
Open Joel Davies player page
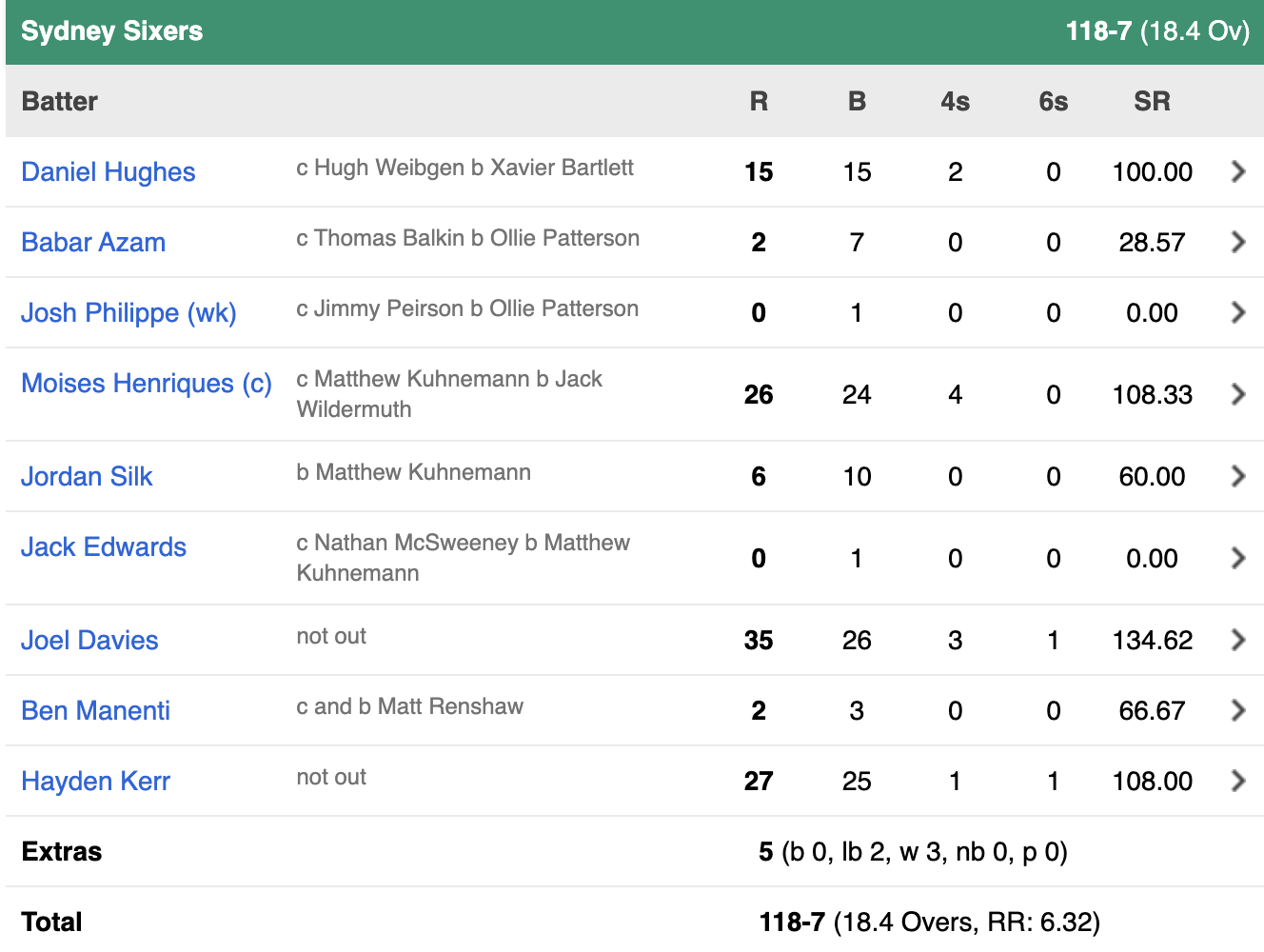coord(89,641)
